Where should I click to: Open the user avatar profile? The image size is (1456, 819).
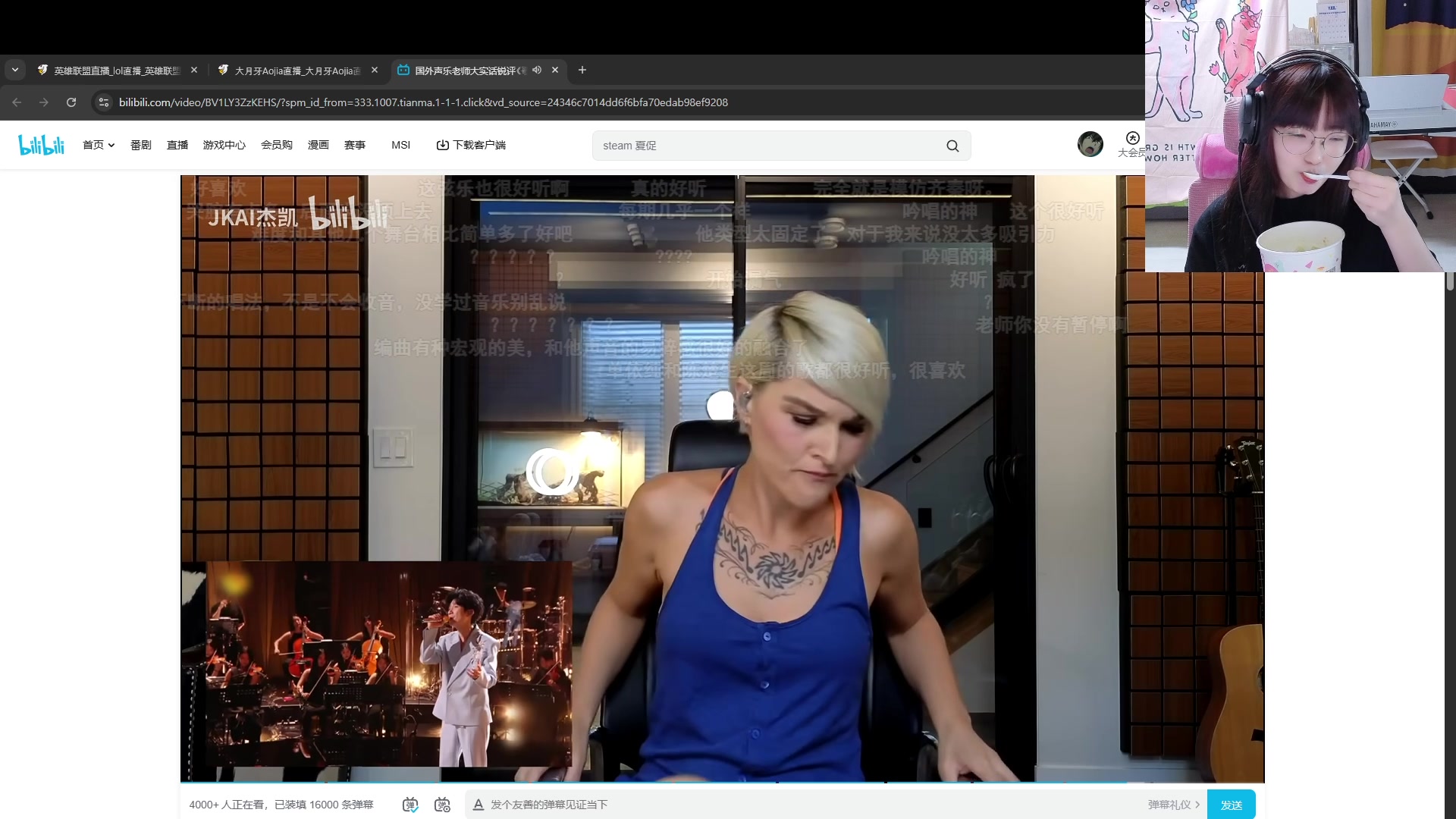pyautogui.click(x=1090, y=144)
